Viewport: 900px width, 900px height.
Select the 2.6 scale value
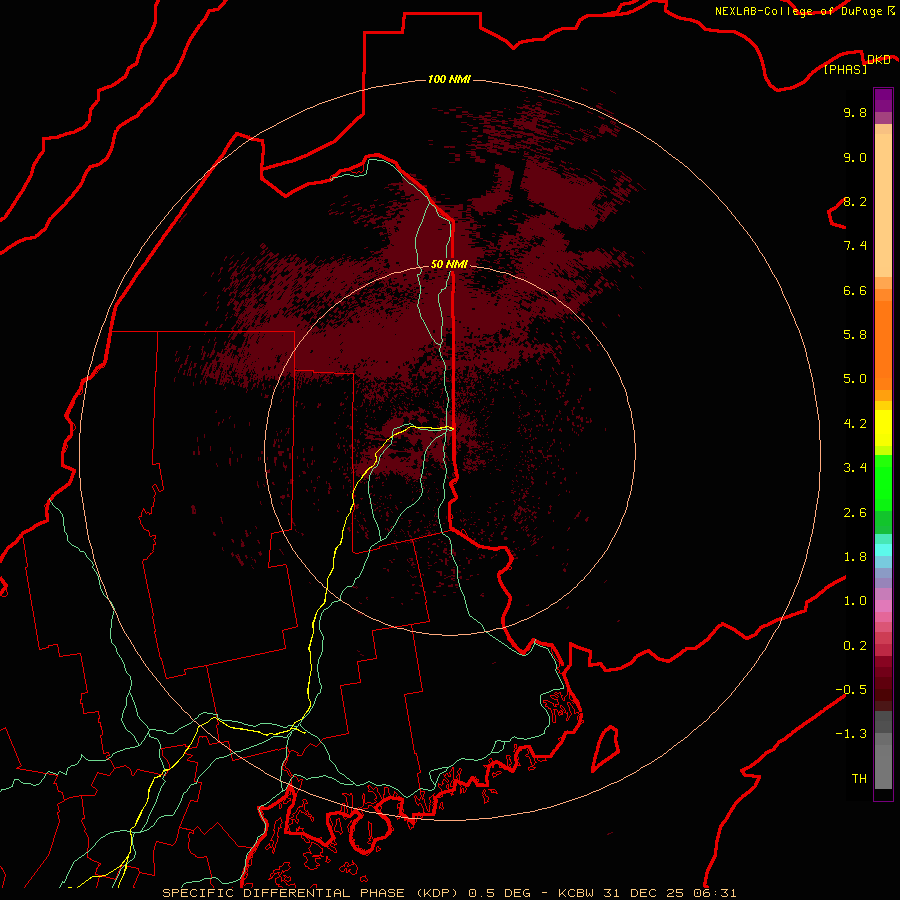point(855,512)
